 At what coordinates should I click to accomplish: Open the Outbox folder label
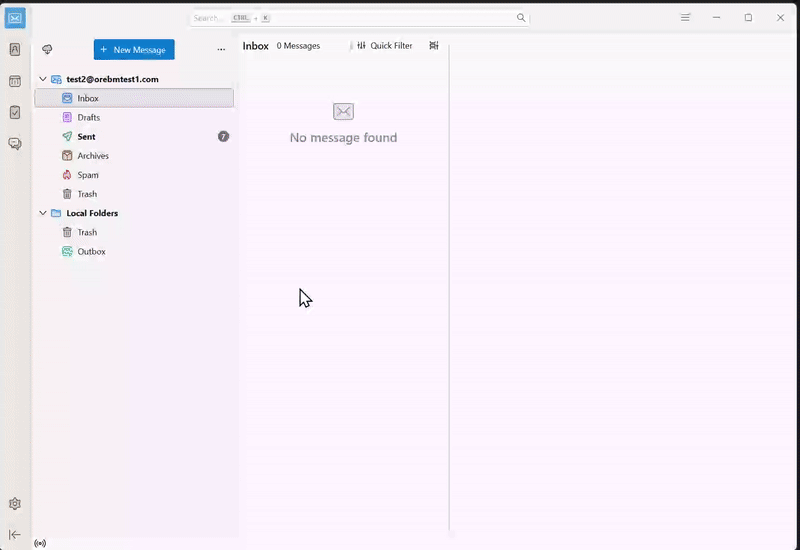(x=91, y=252)
